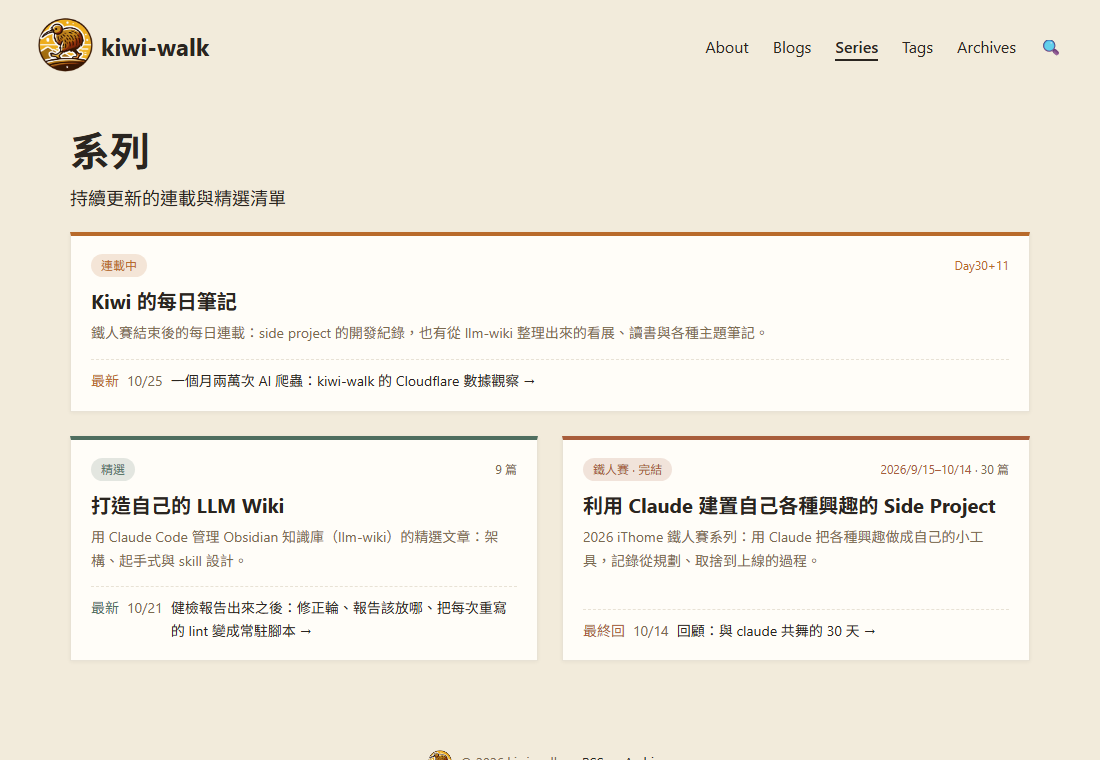Click the 鐵人賽 · 完結 badge
1100x760 pixels.
coord(627,469)
